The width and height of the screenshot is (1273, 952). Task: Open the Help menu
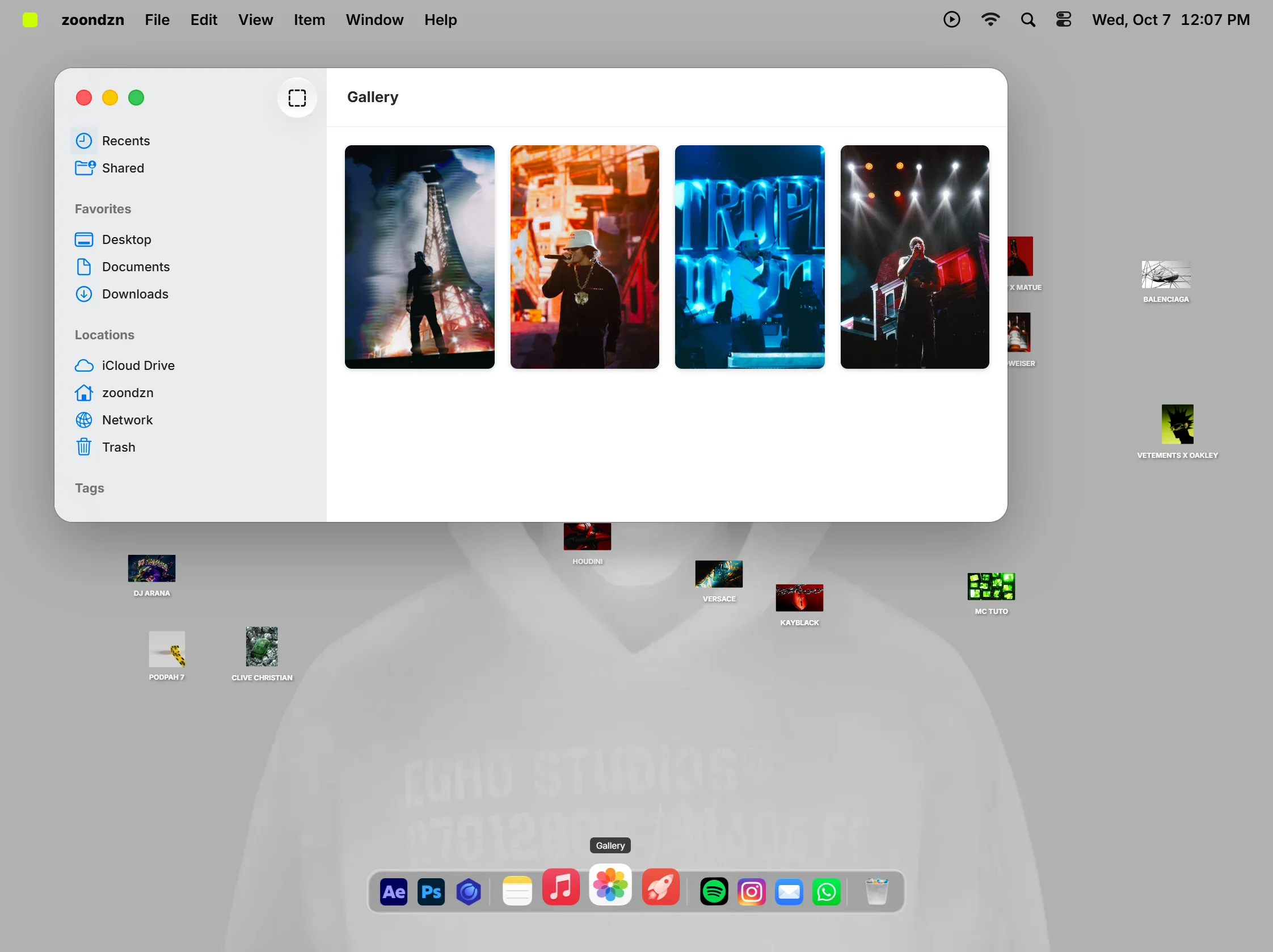tap(440, 19)
